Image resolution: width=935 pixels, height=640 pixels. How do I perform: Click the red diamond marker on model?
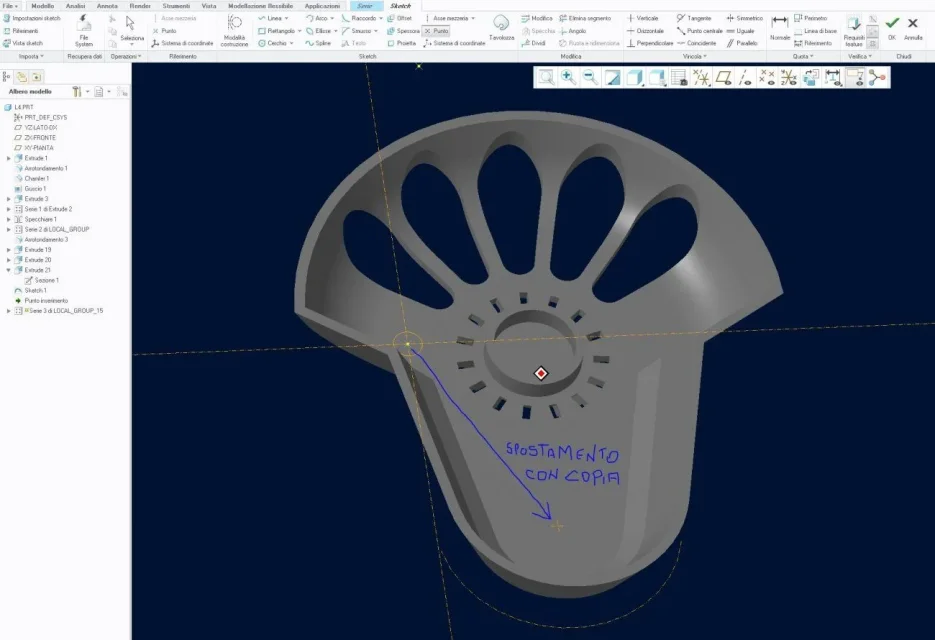tap(541, 373)
